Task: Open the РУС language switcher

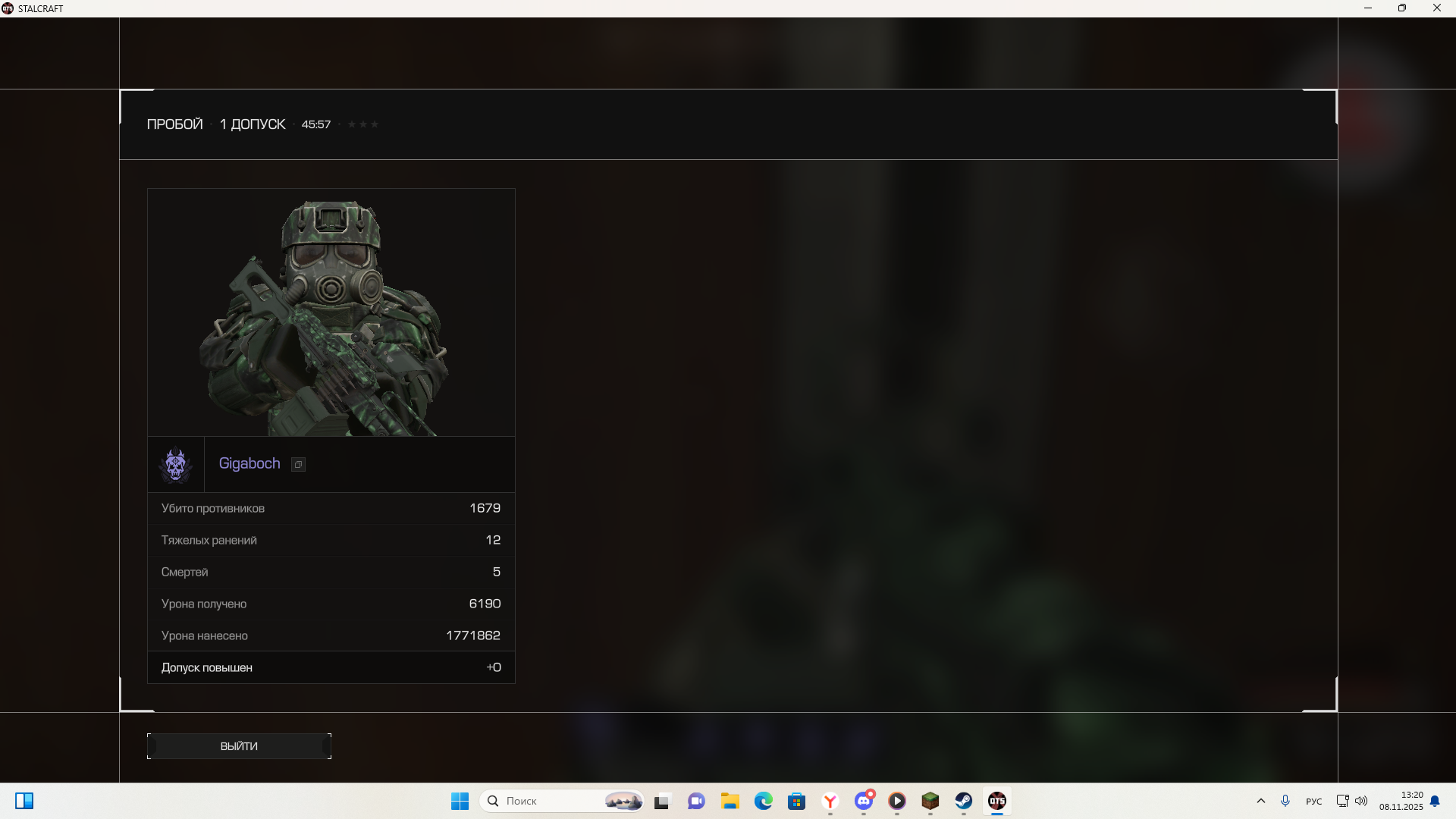Action: (x=1313, y=802)
